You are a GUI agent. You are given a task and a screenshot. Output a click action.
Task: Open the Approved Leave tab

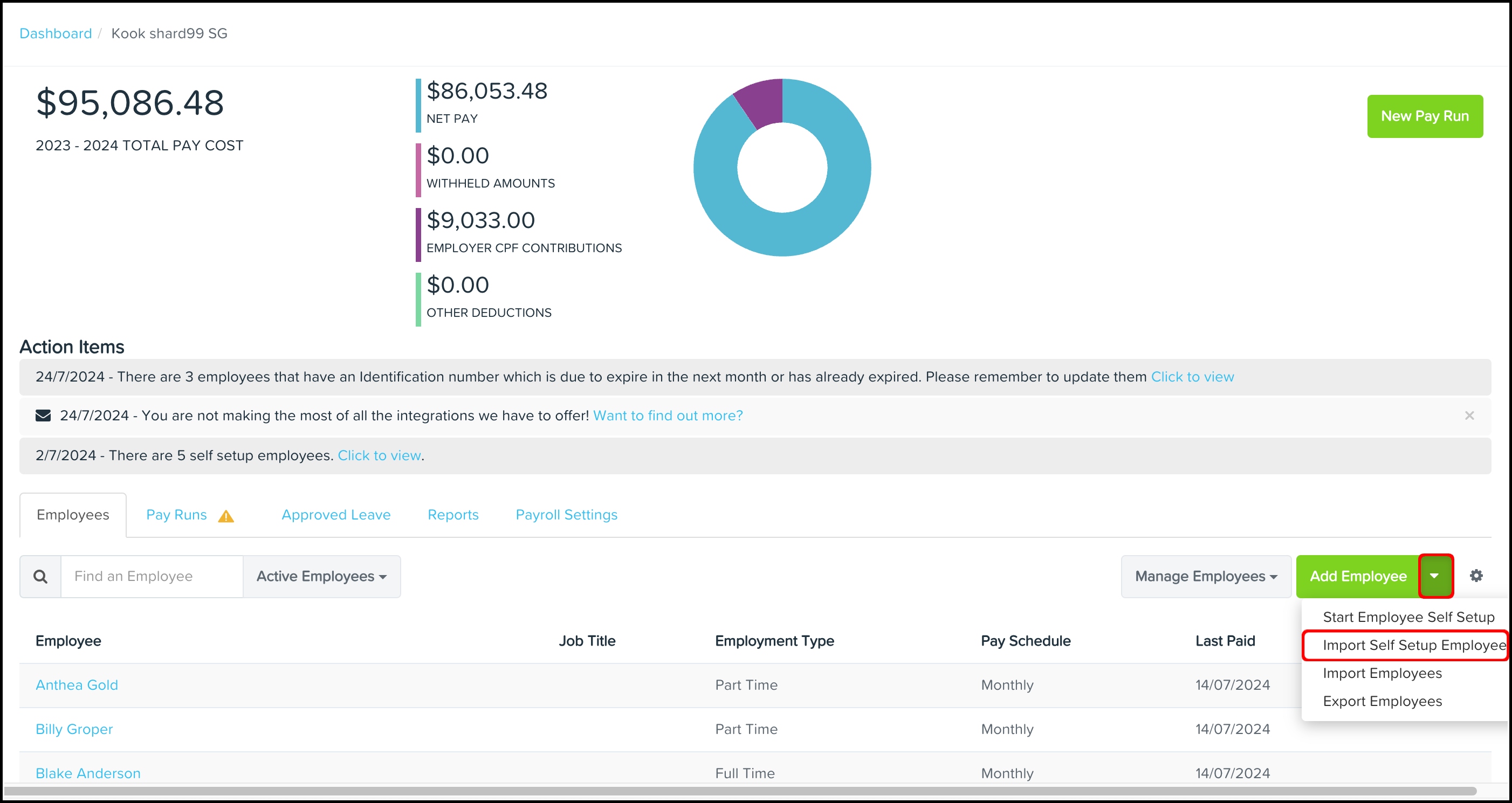click(336, 515)
